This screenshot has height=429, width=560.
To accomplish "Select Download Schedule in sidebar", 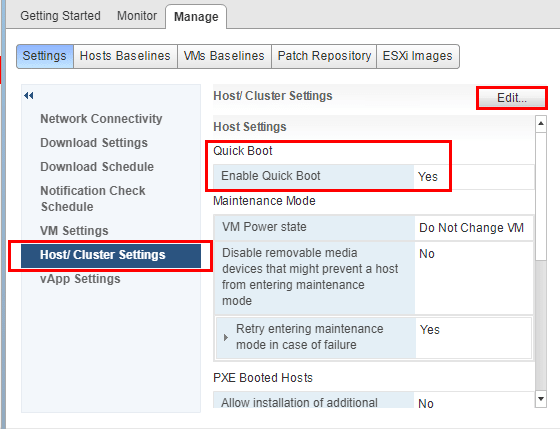I will [x=97, y=167].
